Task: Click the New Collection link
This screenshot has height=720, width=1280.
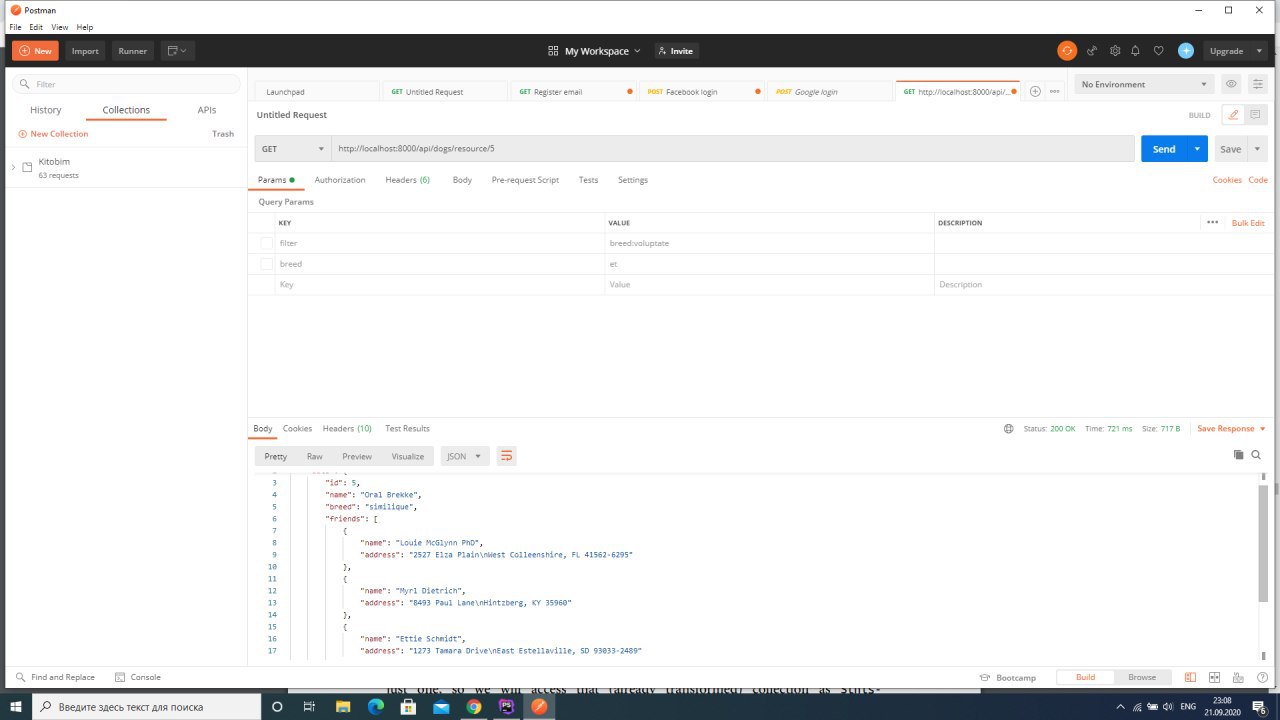Action: click(53, 134)
